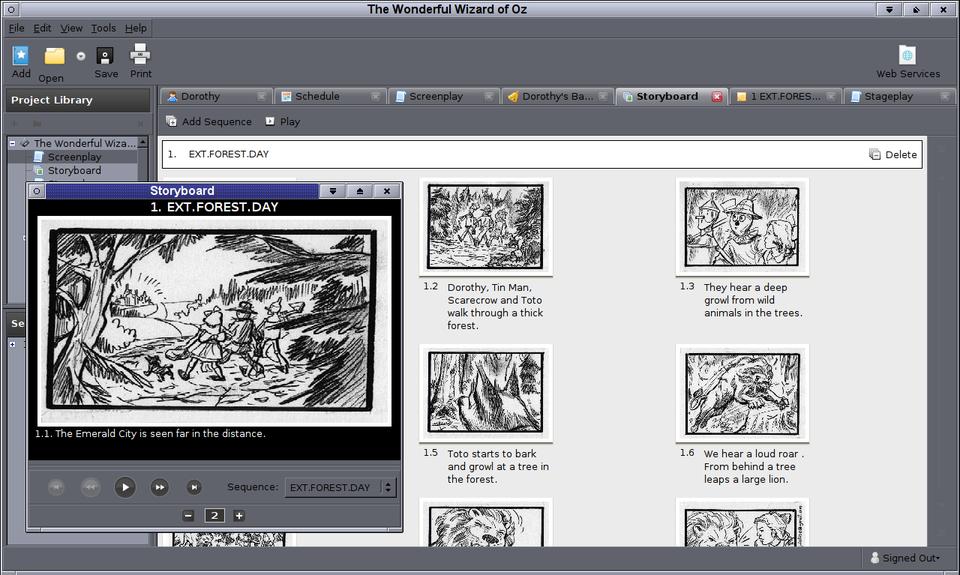Click the Add project icon
The width and height of the screenshot is (960, 575).
(21, 56)
